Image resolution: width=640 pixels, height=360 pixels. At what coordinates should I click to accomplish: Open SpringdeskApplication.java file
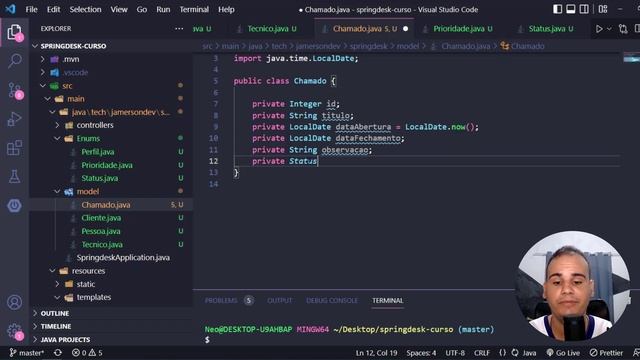click(x=123, y=258)
